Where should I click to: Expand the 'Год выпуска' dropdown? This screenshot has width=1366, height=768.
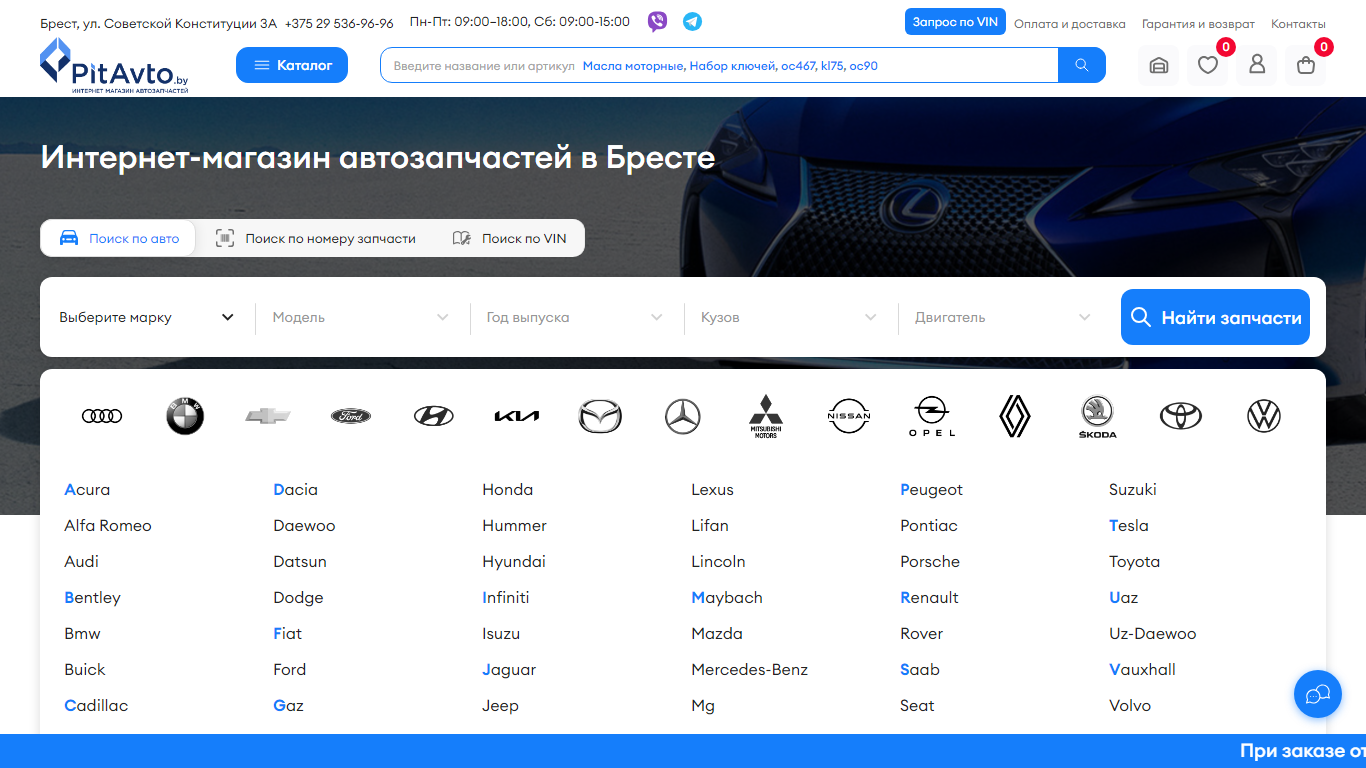pyautogui.click(x=575, y=317)
